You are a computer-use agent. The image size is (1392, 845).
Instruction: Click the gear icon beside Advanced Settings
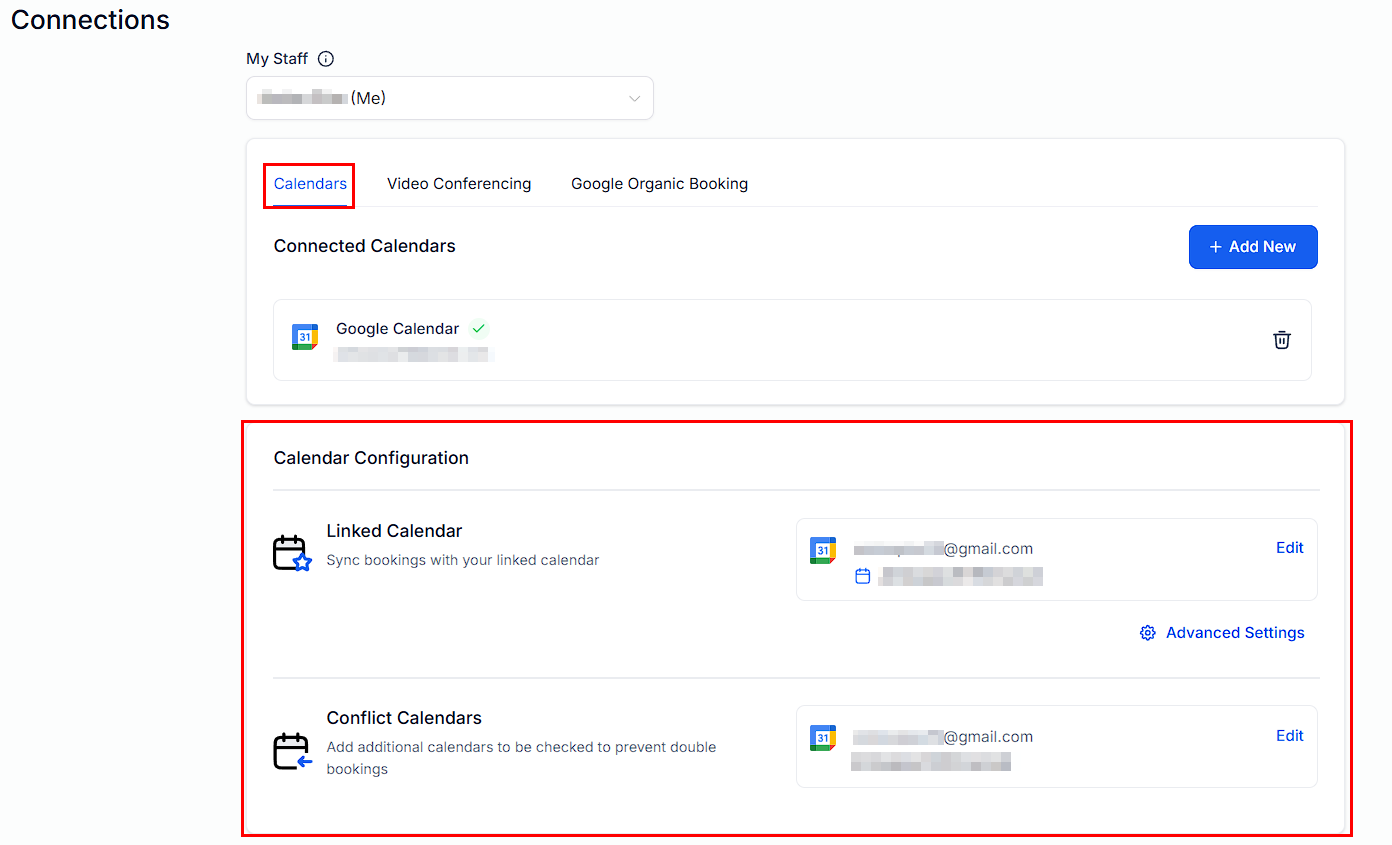coord(1147,632)
